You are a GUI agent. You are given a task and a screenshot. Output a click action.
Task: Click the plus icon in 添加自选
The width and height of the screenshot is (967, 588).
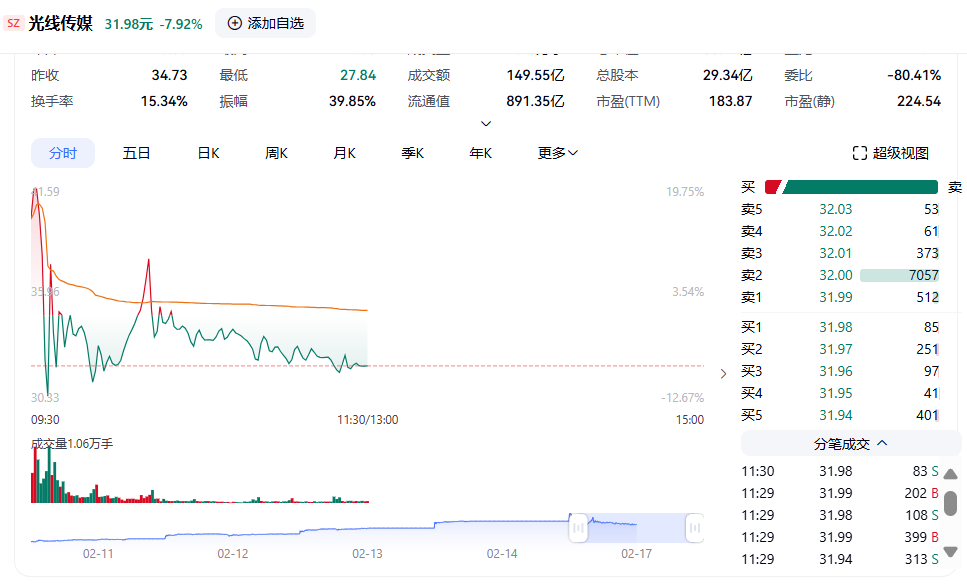(235, 23)
